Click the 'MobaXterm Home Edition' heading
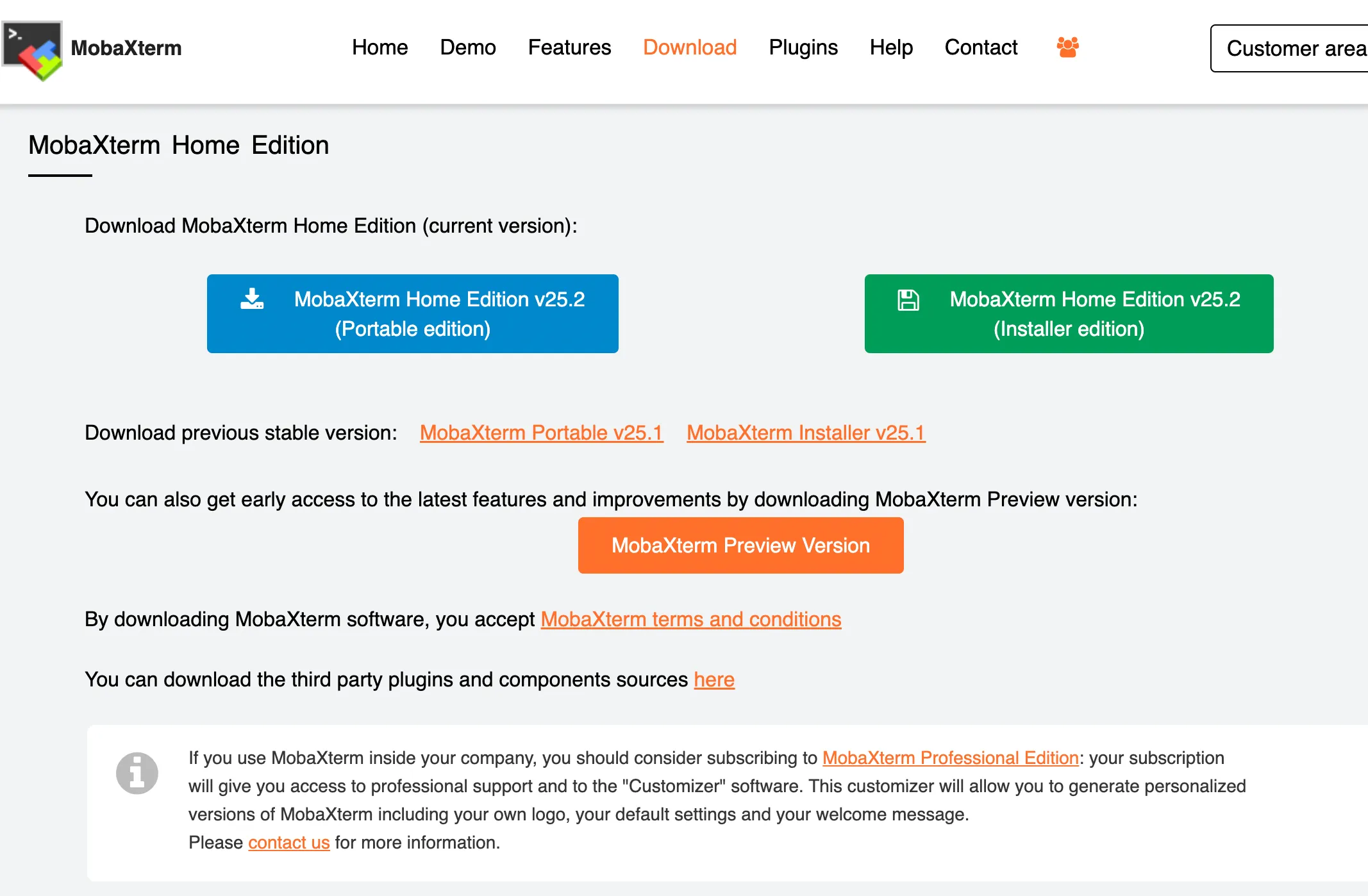Image resolution: width=1368 pixels, height=896 pixels. point(179,145)
